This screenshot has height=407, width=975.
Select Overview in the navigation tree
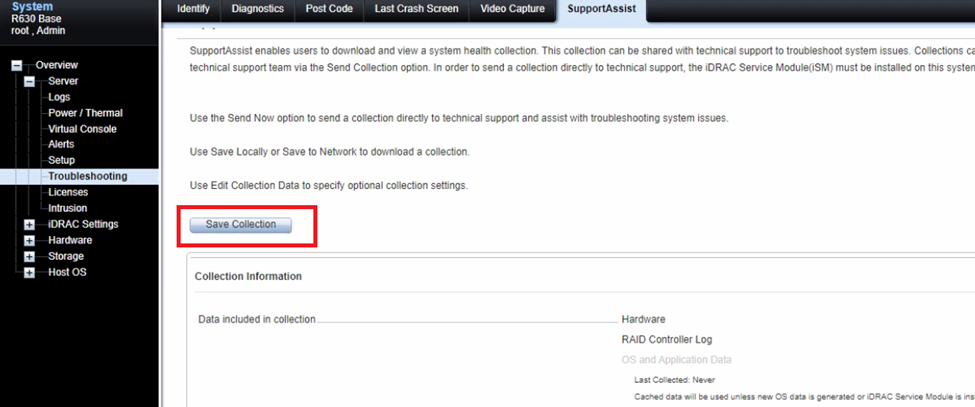tap(57, 65)
